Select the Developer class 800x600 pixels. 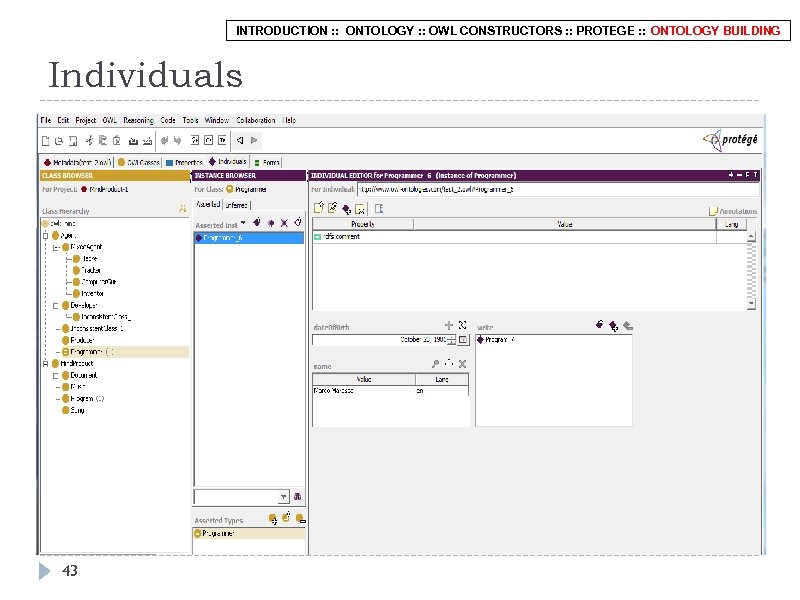coord(80,305)
